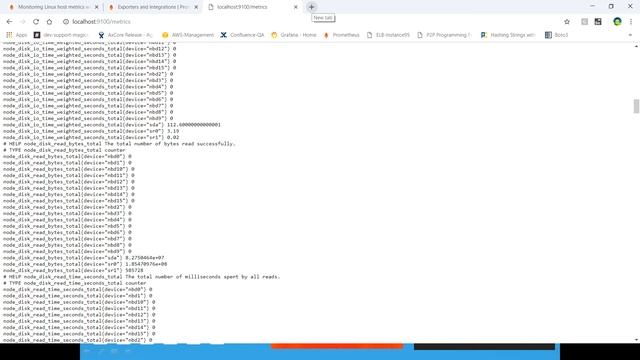Open the green profile avatar

tap(617, 22)
